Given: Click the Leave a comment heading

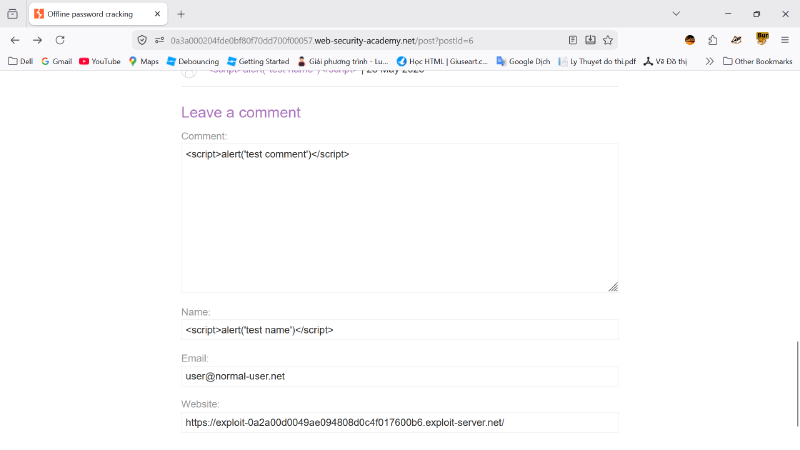Looking at the screenshot, I should coord(241,112).
